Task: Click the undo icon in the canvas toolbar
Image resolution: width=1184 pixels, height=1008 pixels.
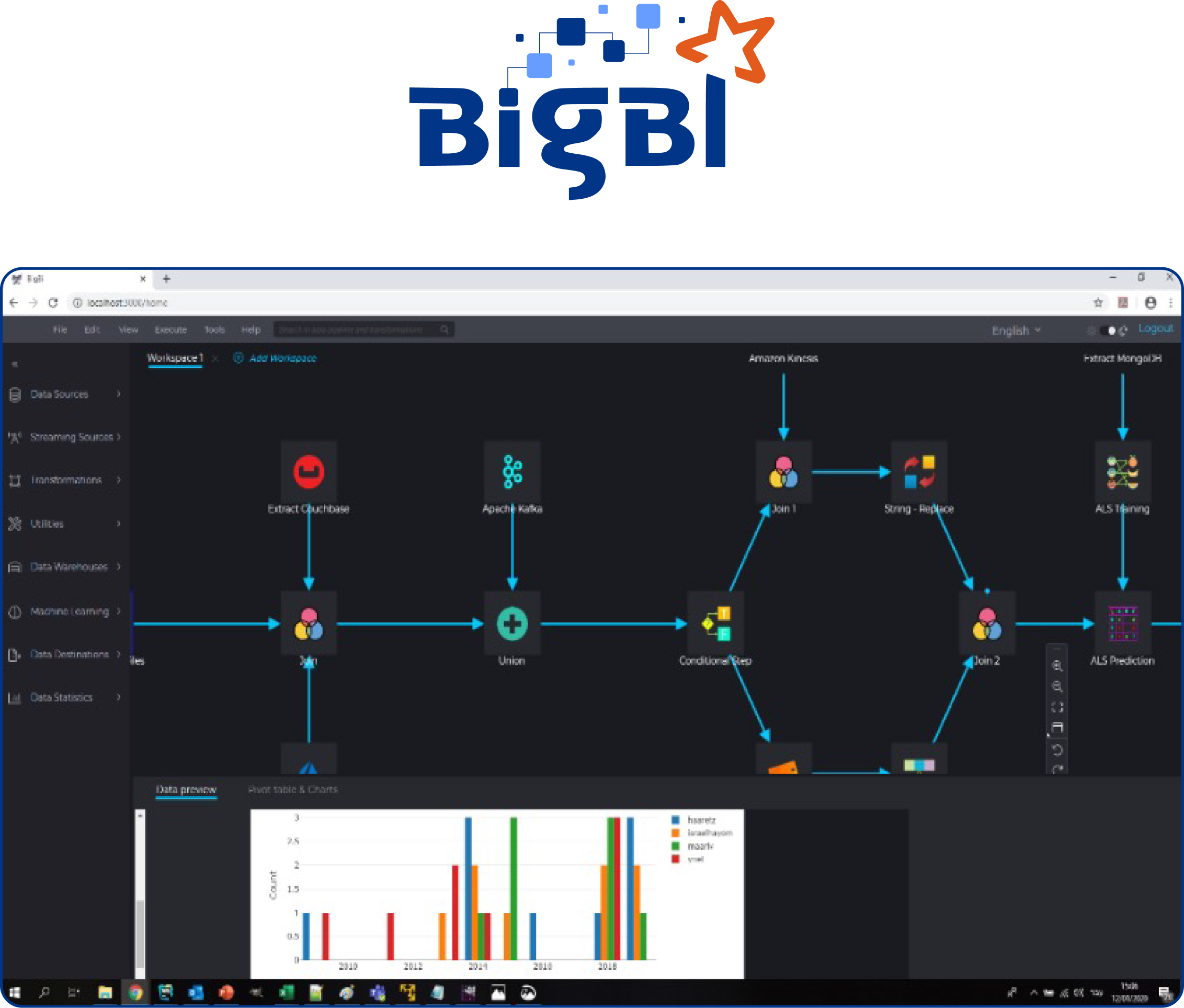Action: click(x=1057, y=749)
